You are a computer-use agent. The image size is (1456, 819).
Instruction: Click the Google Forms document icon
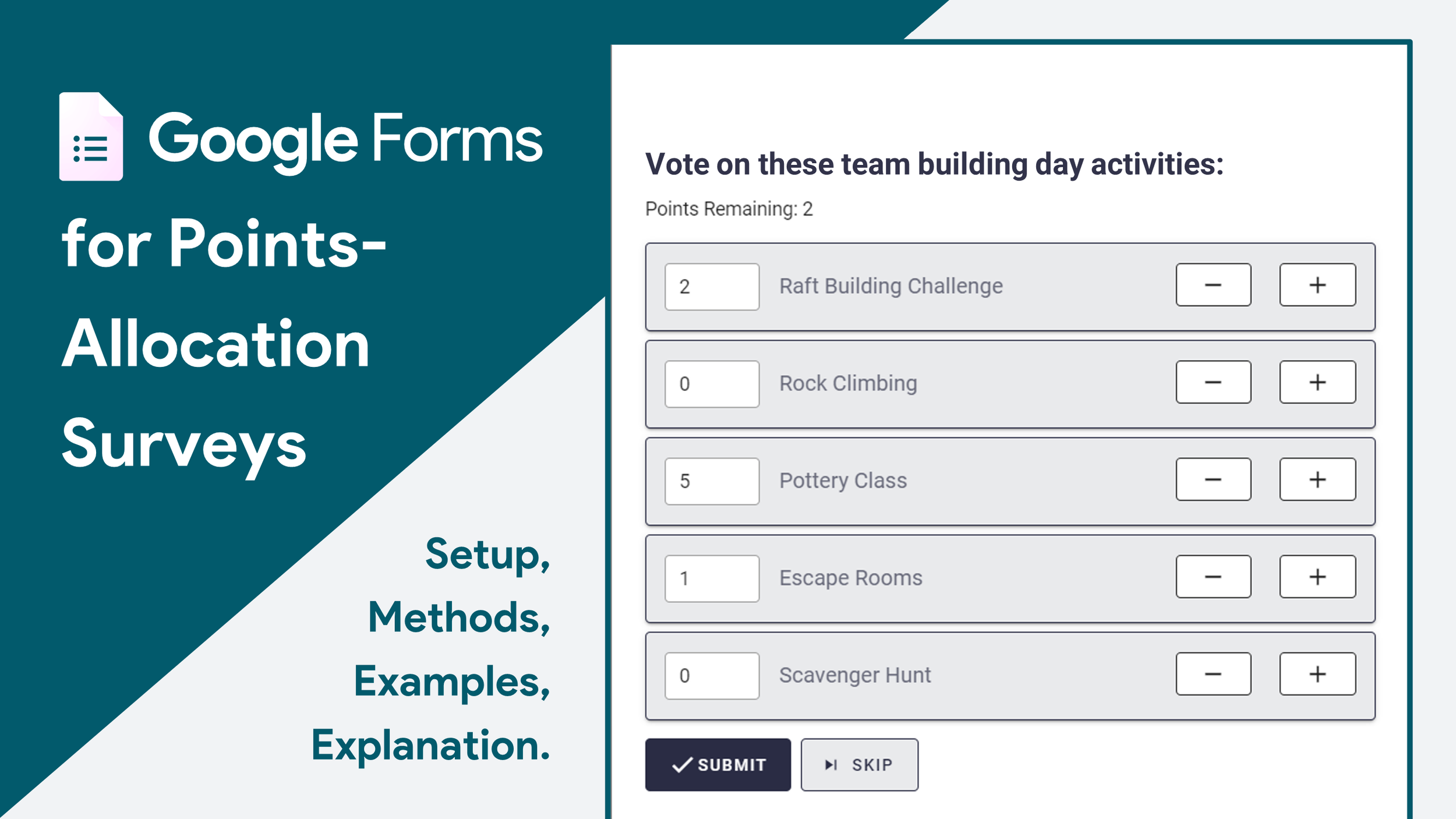pyautogui.click(x=91, y=136)
